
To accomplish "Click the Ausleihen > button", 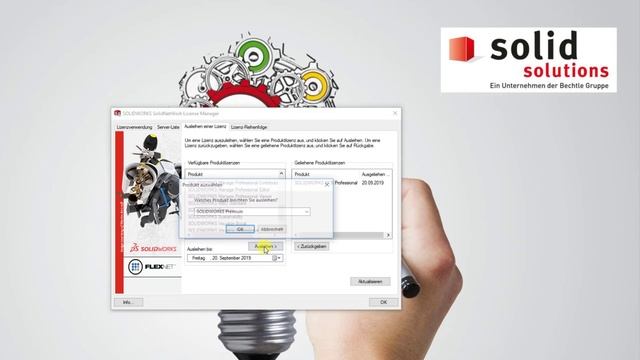I will coord(265,247).
